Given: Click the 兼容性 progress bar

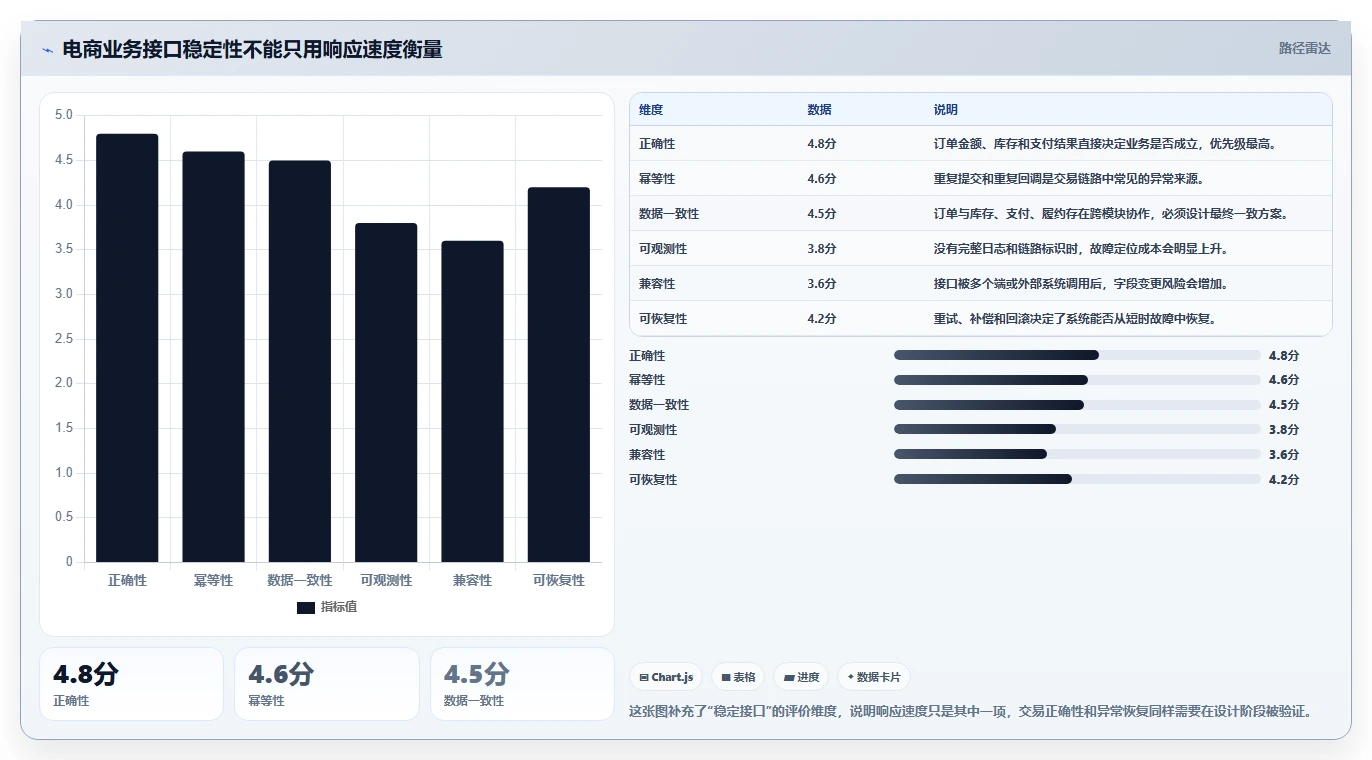Looking at the screenshot, I should [x=1077, y=454].
